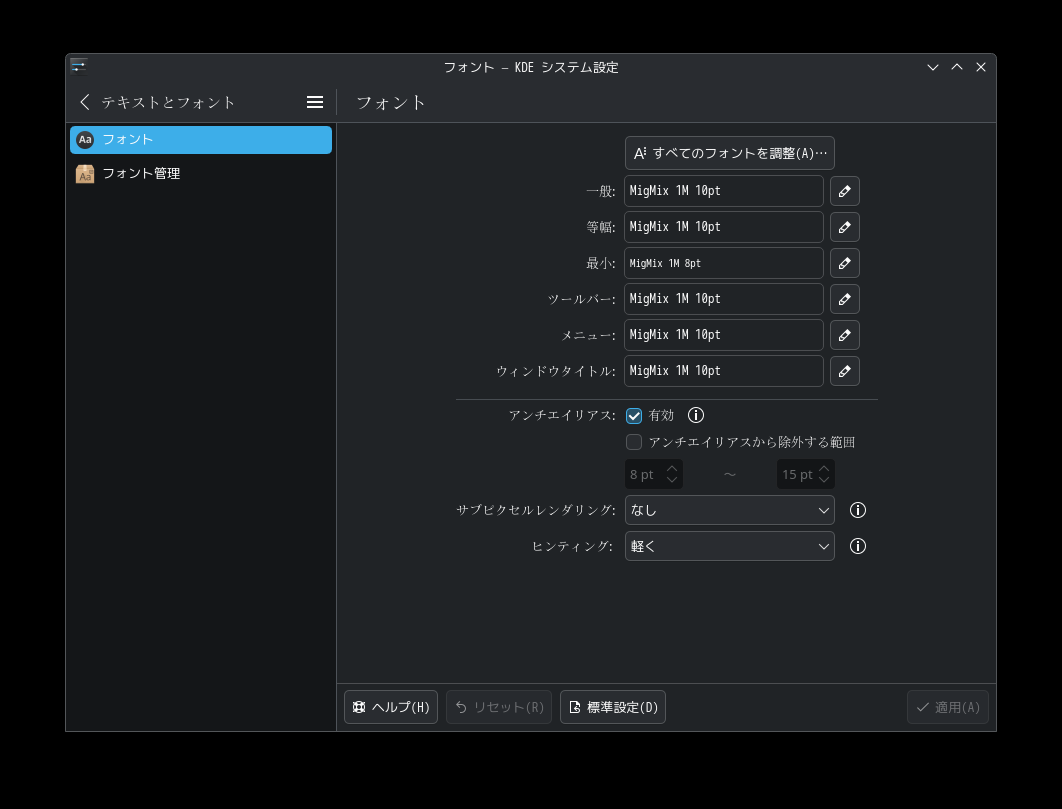Click the Aa icon beside the フォント entry
Image resolution: width=1062 pixels, height=809 pixels.
tap(85, 140)
